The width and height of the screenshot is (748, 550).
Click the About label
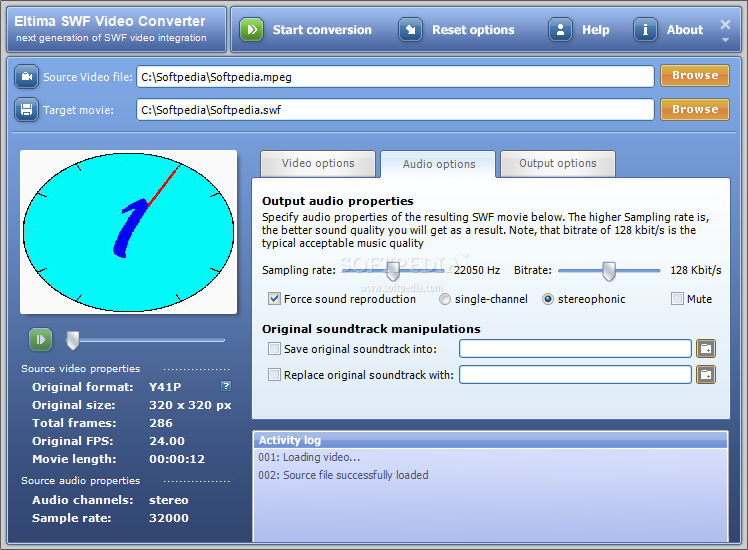pos(685,30)
